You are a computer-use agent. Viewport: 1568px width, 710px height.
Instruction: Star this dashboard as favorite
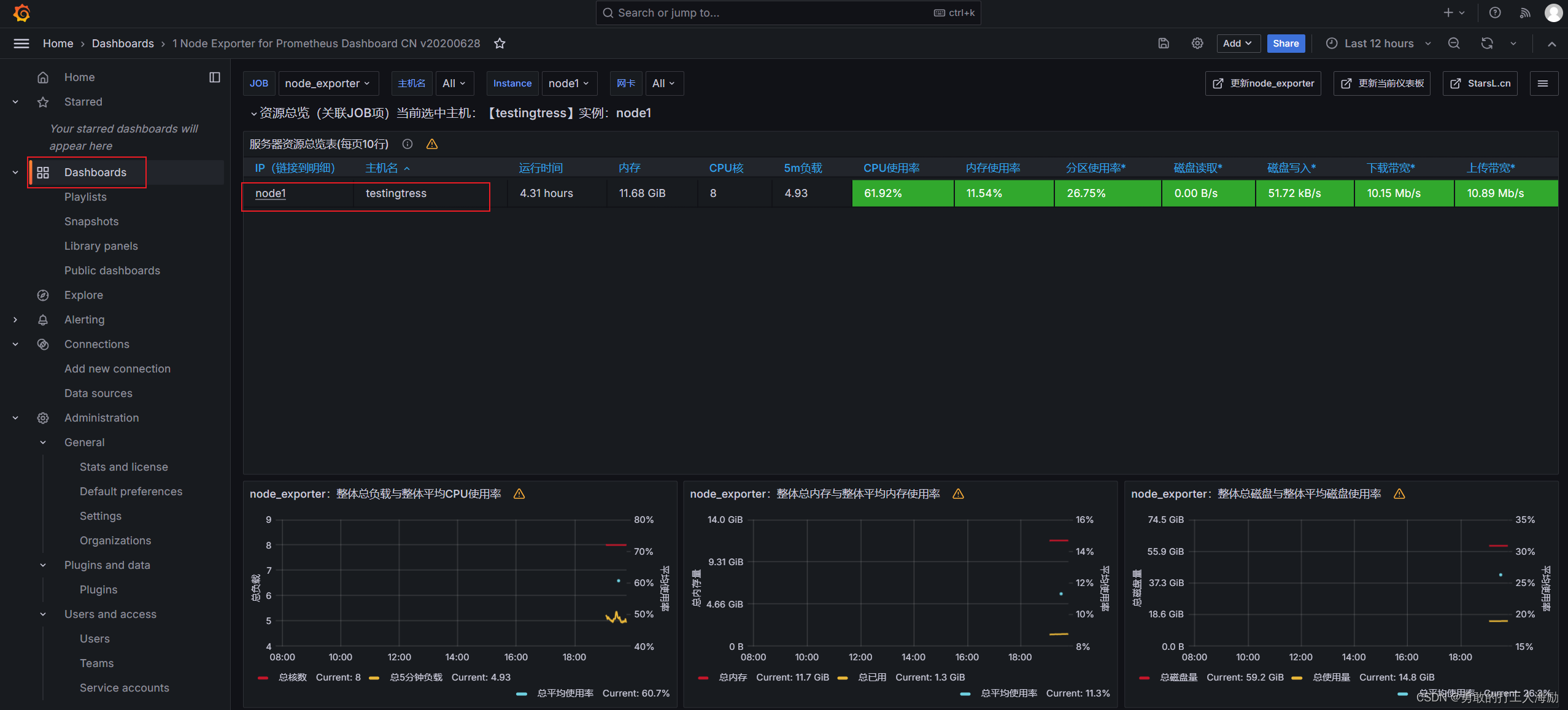500,44
